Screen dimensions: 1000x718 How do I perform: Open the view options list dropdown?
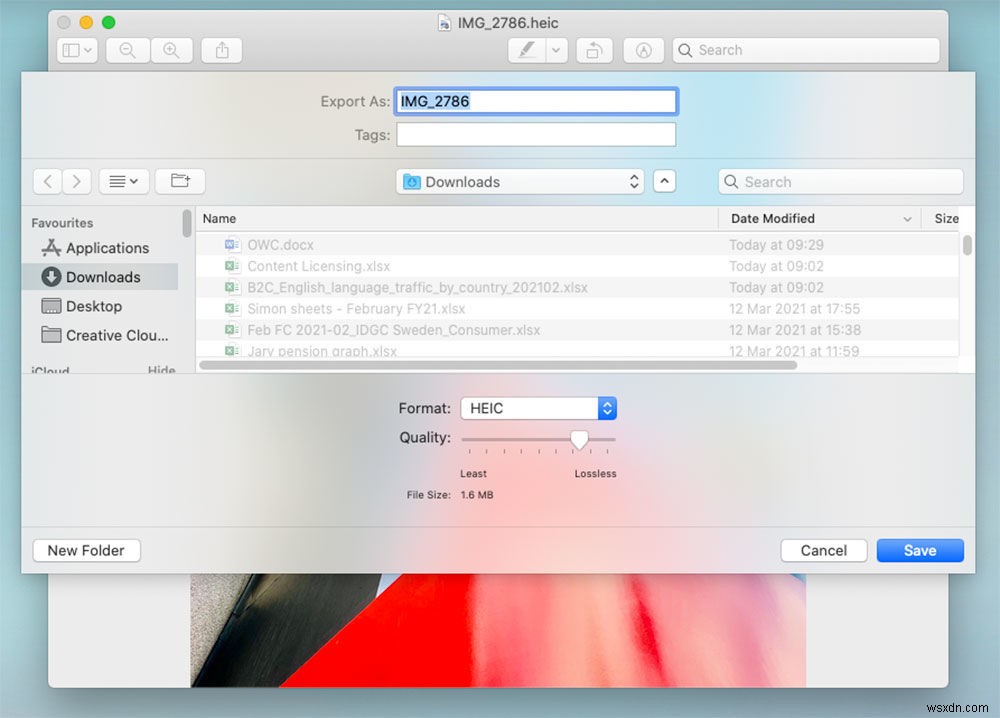tap(124, 181)
